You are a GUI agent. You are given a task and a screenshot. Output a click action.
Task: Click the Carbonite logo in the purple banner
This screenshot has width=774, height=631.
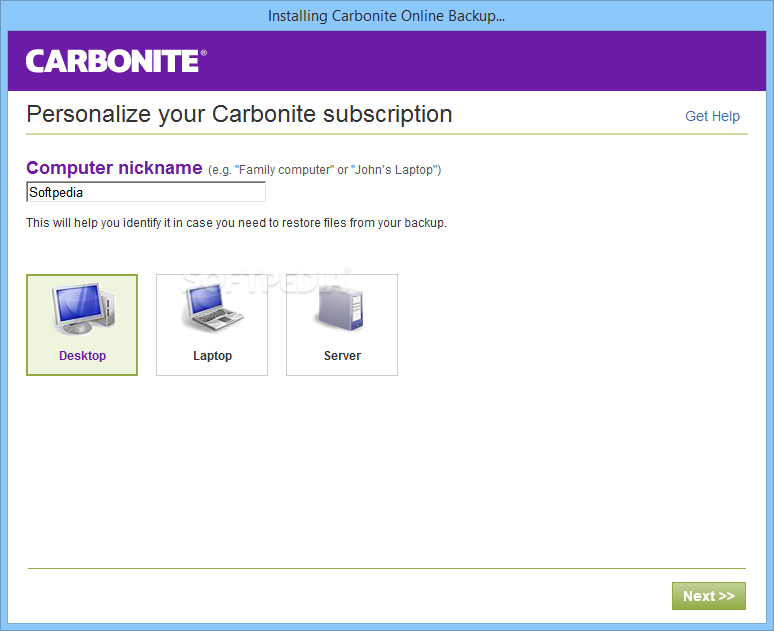click(116, 61)
